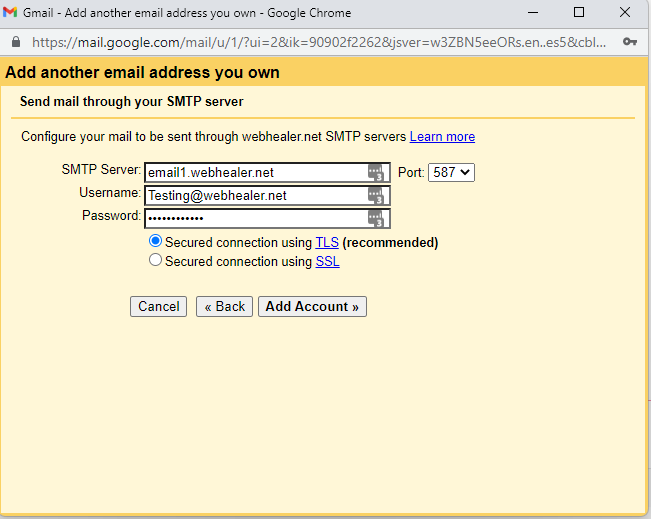Focus the Username input field
This screenshot has width=651, height=519.
pos(267,196)
